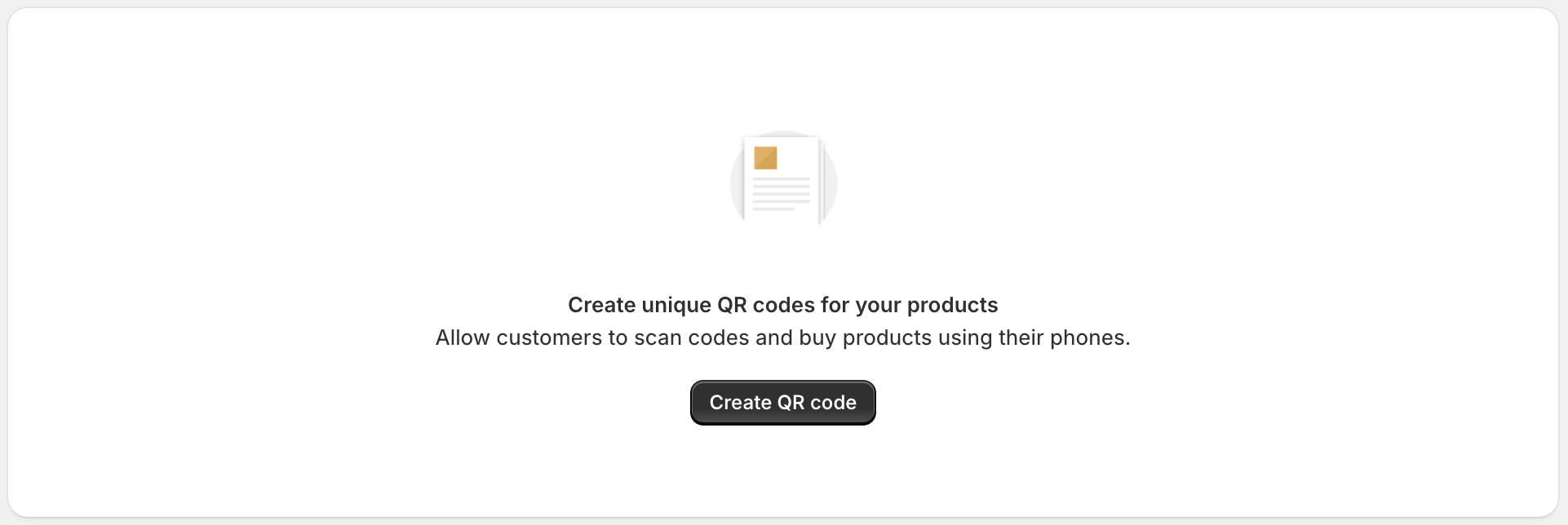Click "QR" in the bold heading
The width and height of the screenshot is (1568, 525).
(732, 305)
